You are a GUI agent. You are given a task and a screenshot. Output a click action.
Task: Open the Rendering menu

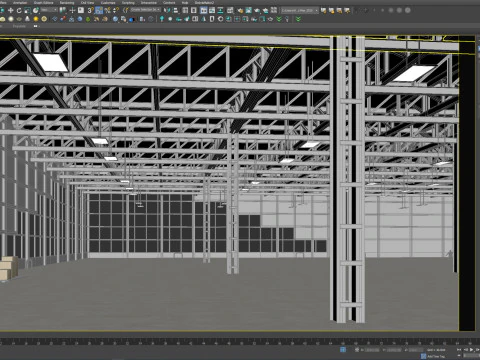point(67,2)
